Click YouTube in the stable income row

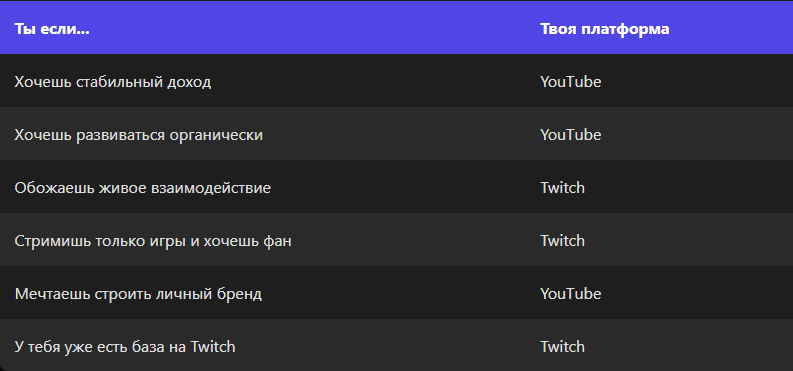[570, 81]
